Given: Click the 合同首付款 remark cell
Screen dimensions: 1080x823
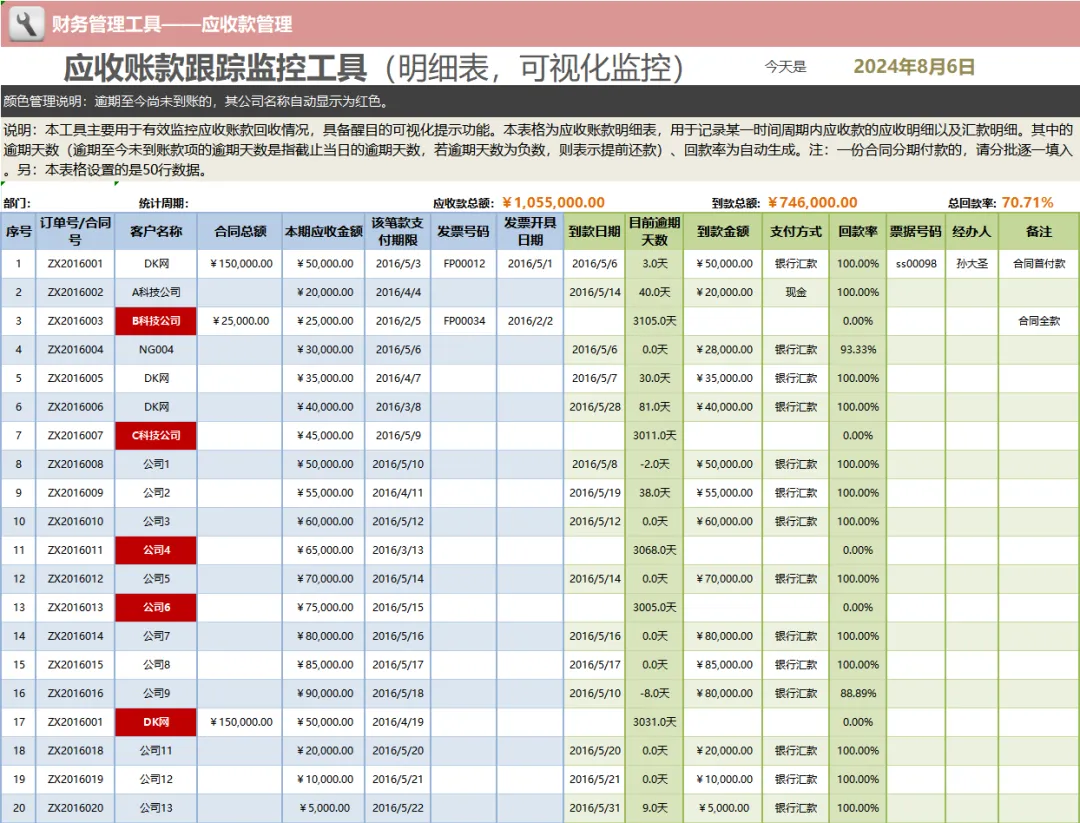Looking at the screenshot, I should pyautogui.click(x=1039, y=264).
